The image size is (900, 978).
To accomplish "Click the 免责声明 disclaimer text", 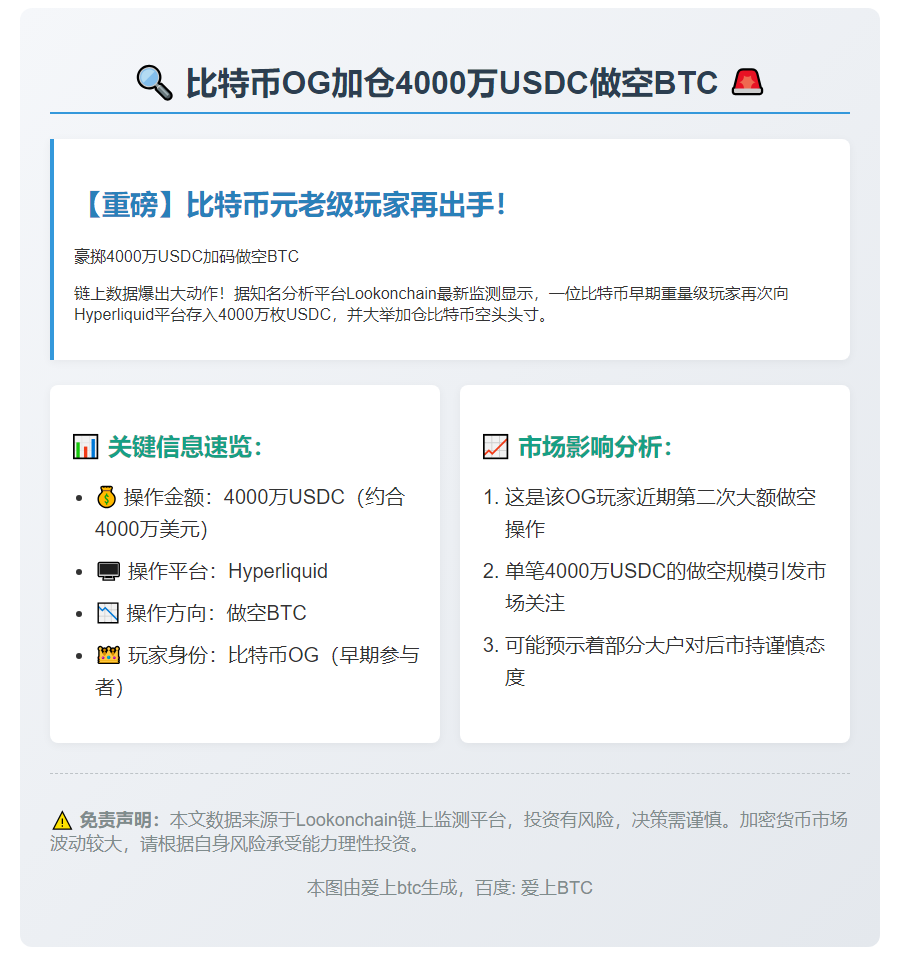I will [x=450, y=831].
